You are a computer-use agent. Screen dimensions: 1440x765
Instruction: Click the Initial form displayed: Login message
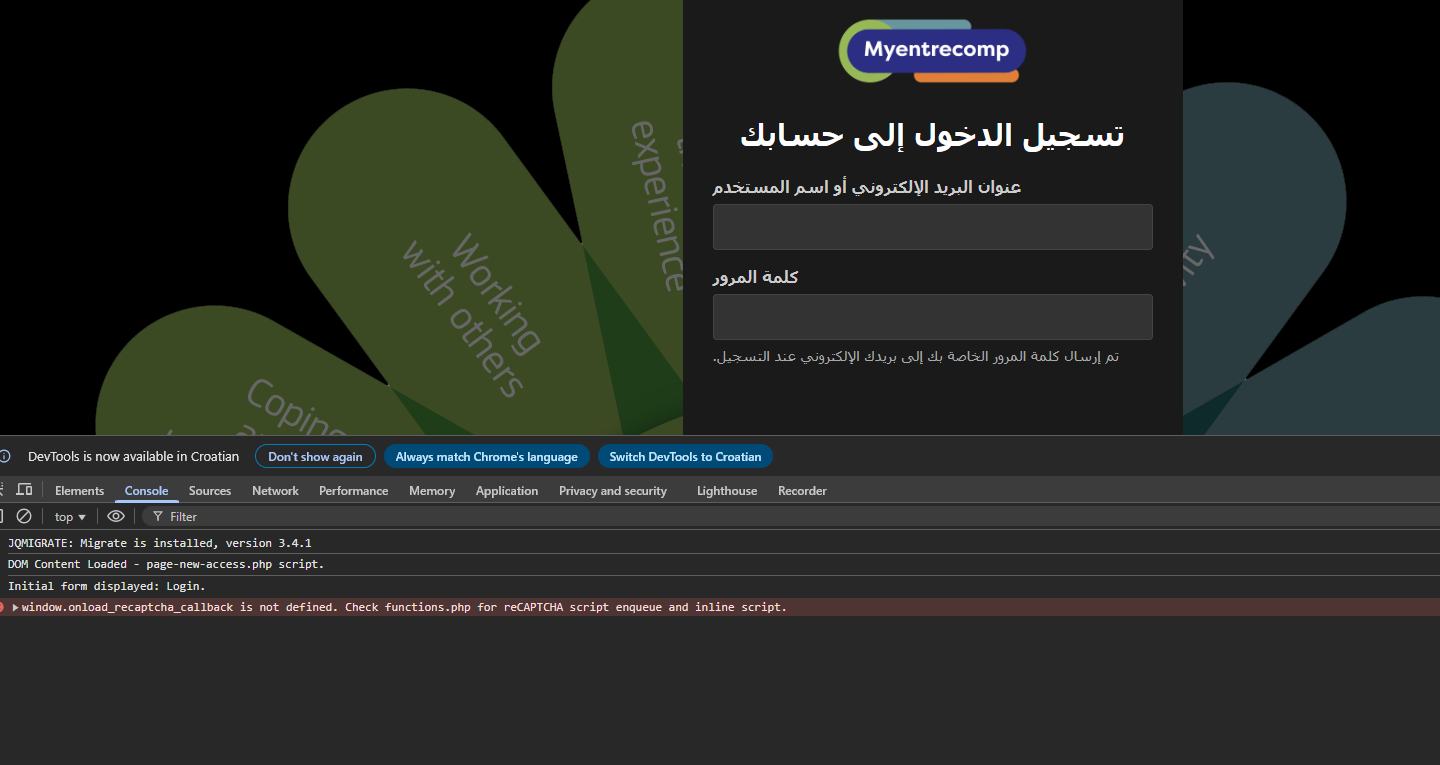coord(107,586)
